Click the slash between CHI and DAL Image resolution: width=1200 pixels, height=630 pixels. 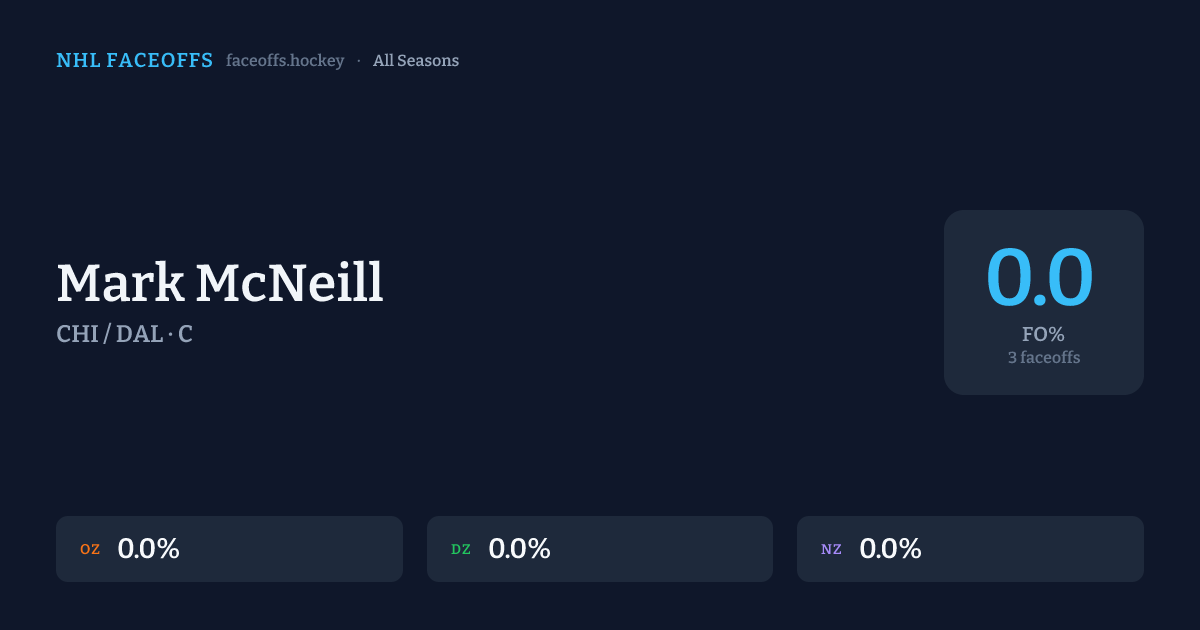tap(107, 335)
